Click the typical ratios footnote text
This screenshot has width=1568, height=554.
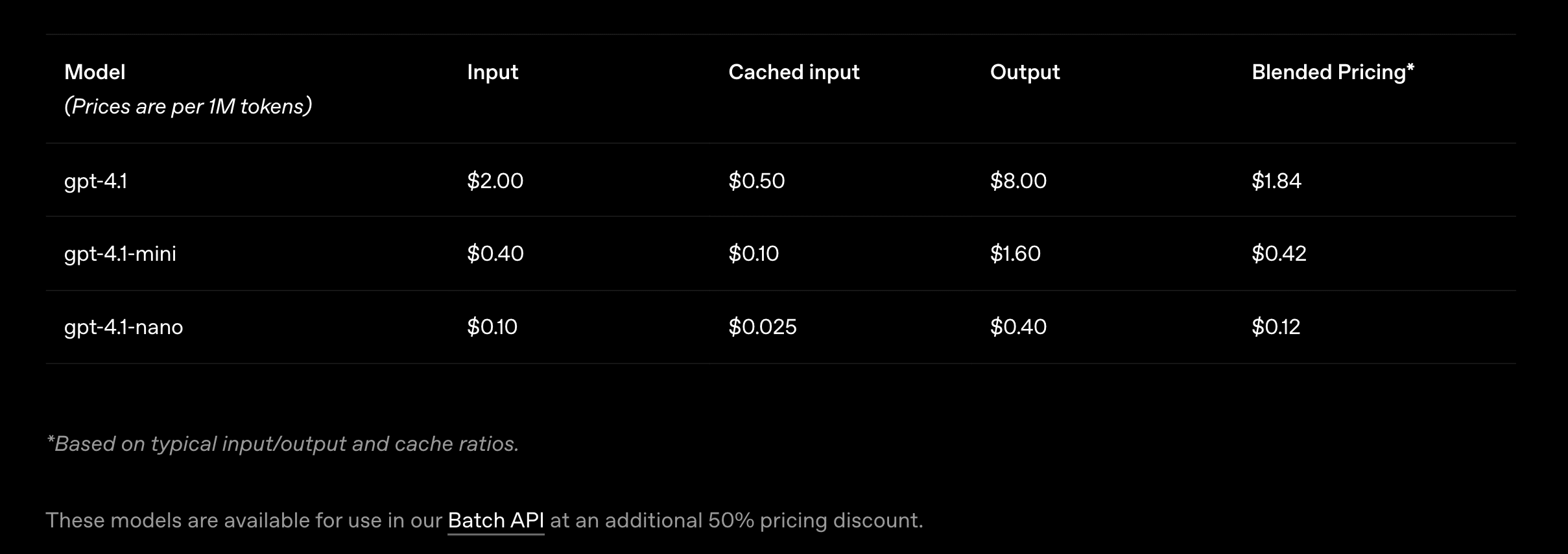point(283,444)
